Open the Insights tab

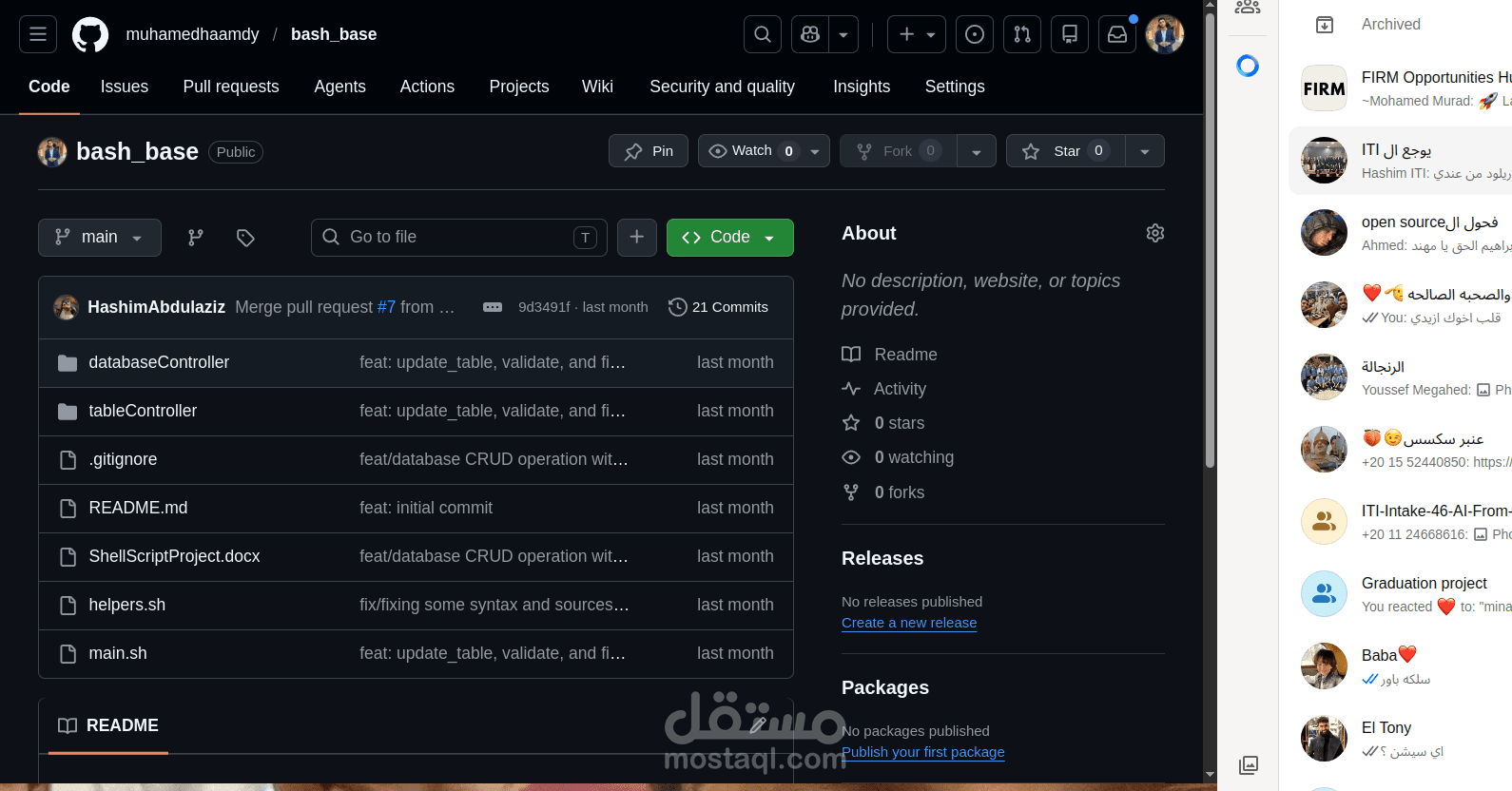pyautogui.click(x=862, y=87)
